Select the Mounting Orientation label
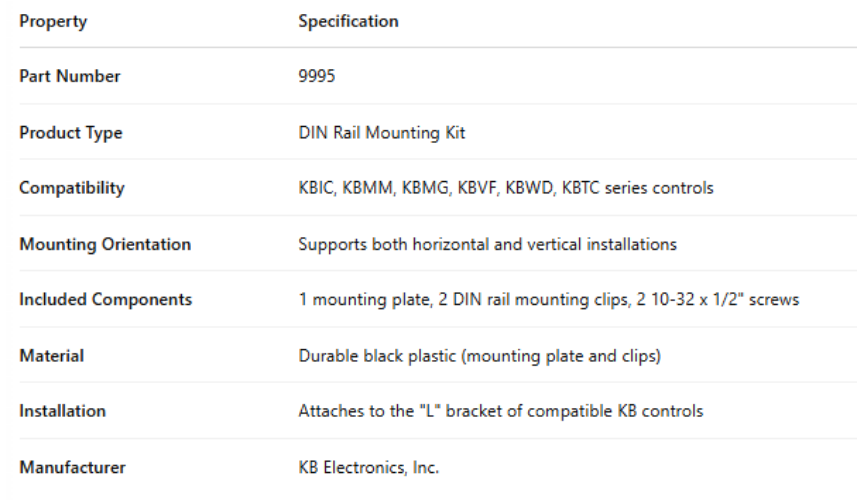 [x=104, y=244]
